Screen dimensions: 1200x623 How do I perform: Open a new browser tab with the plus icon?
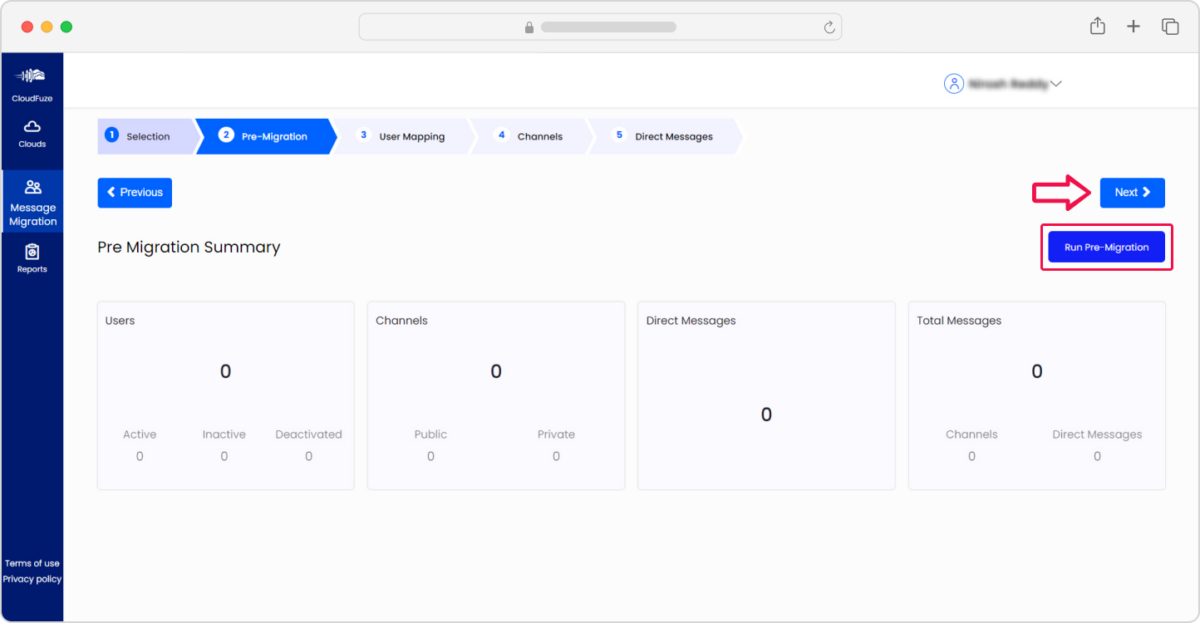(x=1133, y=26)
